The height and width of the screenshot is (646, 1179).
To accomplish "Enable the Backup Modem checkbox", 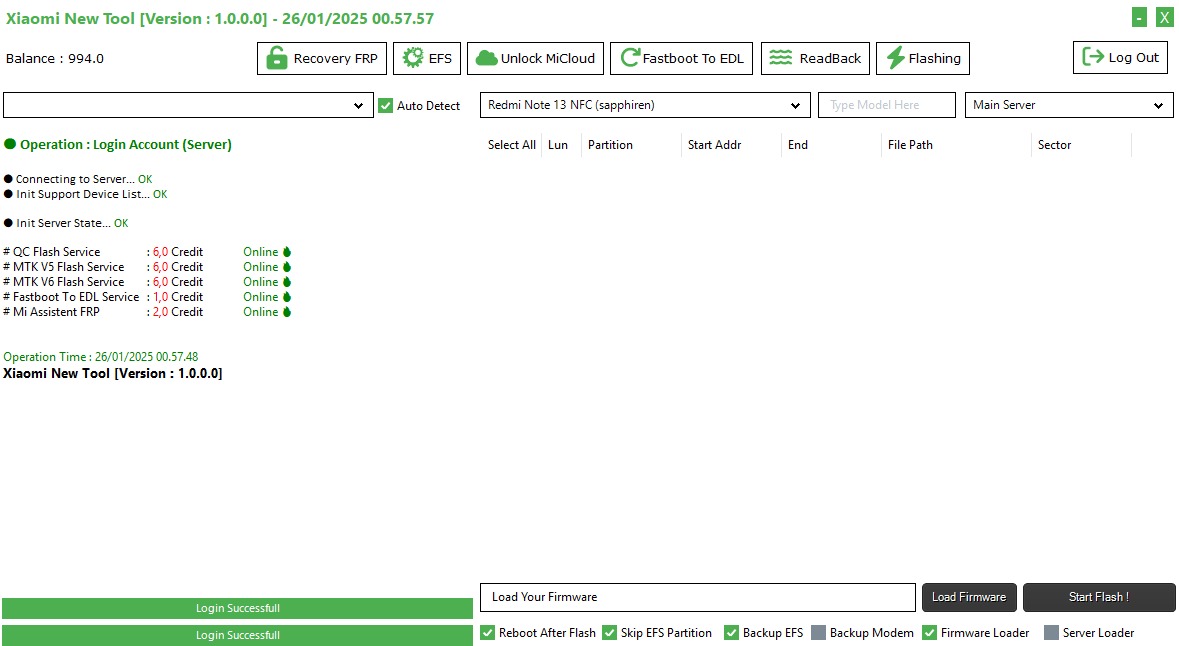I will click(x=819, y=633).
